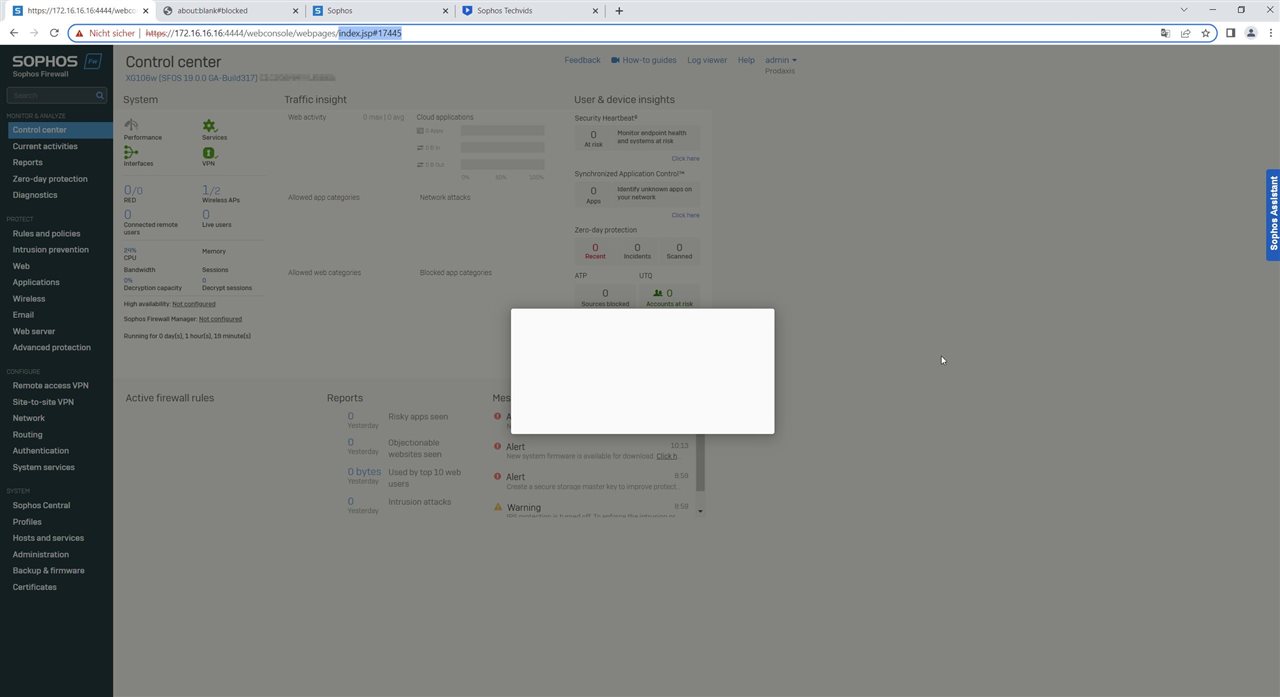This screenshot has height=697, width=1280.
Task: Click Sophos Firewall Manager Not configured link
Action: click(x=220, y=319)
